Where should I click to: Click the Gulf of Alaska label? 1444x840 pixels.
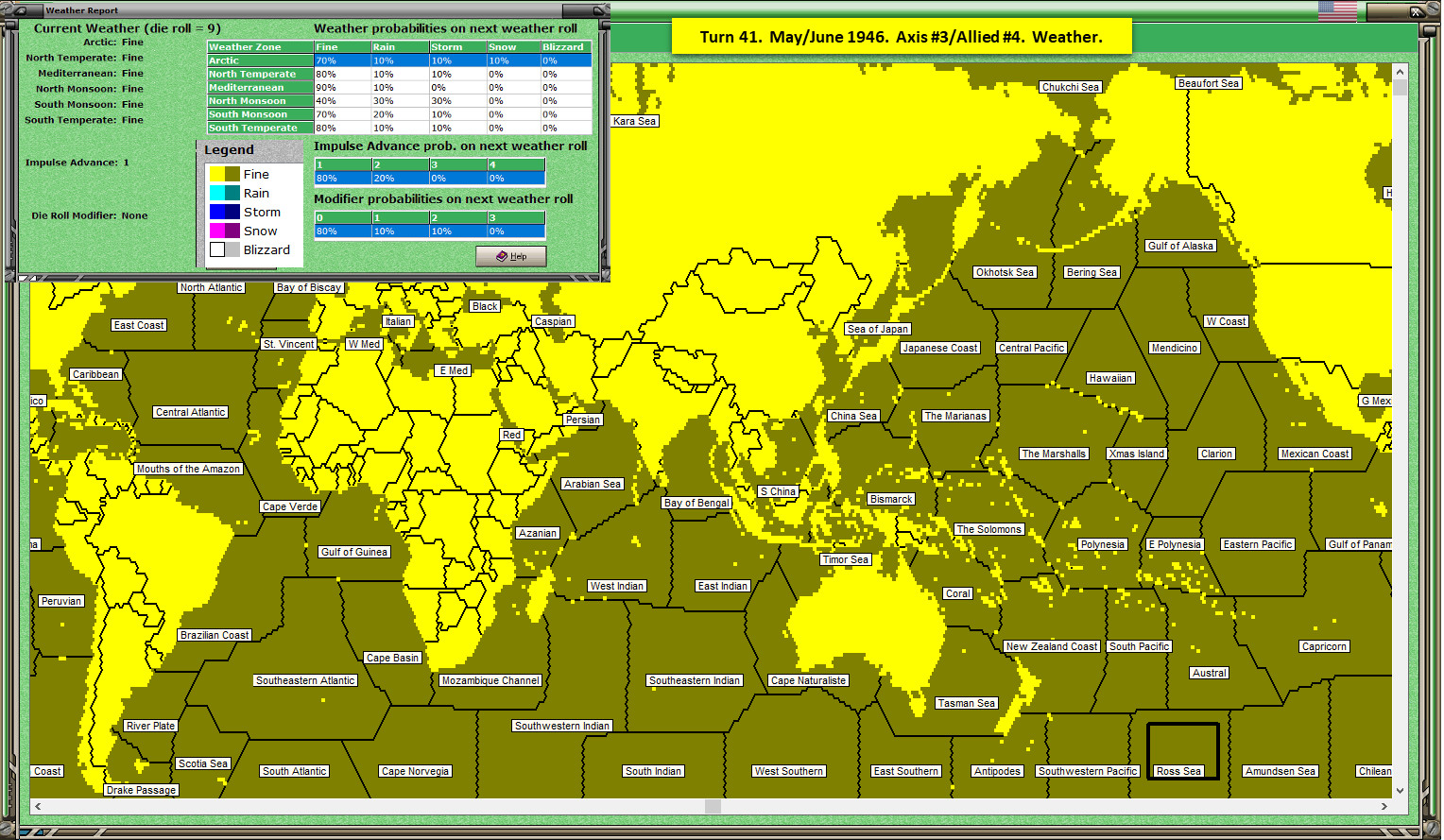click(1181, 246)
